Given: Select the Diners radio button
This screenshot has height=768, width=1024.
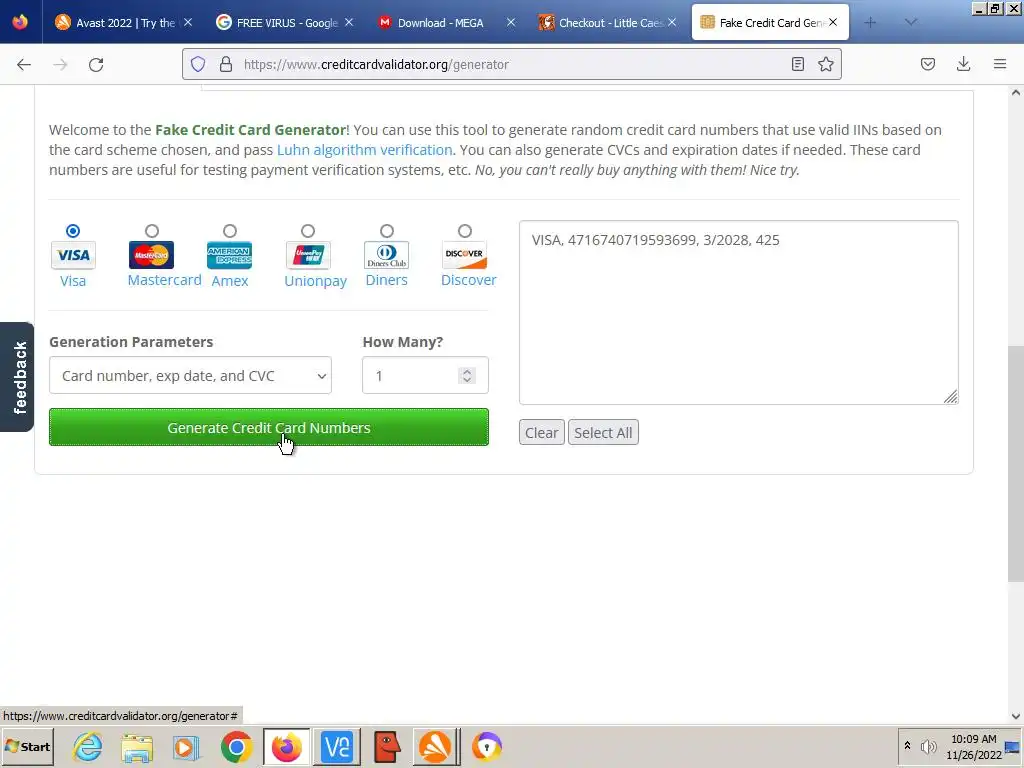Looking at the screenshot, I should coord(387,231).
